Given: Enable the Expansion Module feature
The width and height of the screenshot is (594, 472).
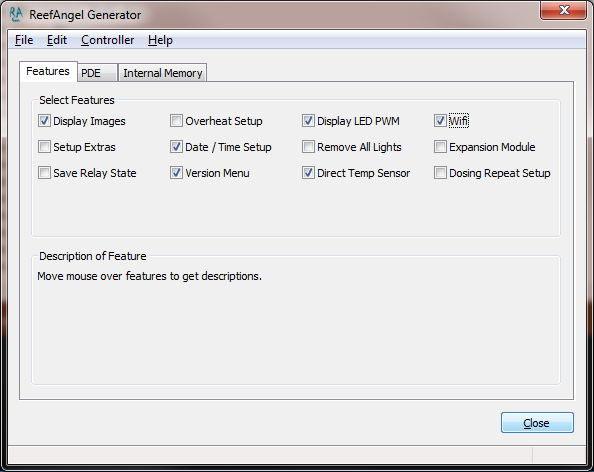Looking at the screenshot, I should click(x=440, y=147).
